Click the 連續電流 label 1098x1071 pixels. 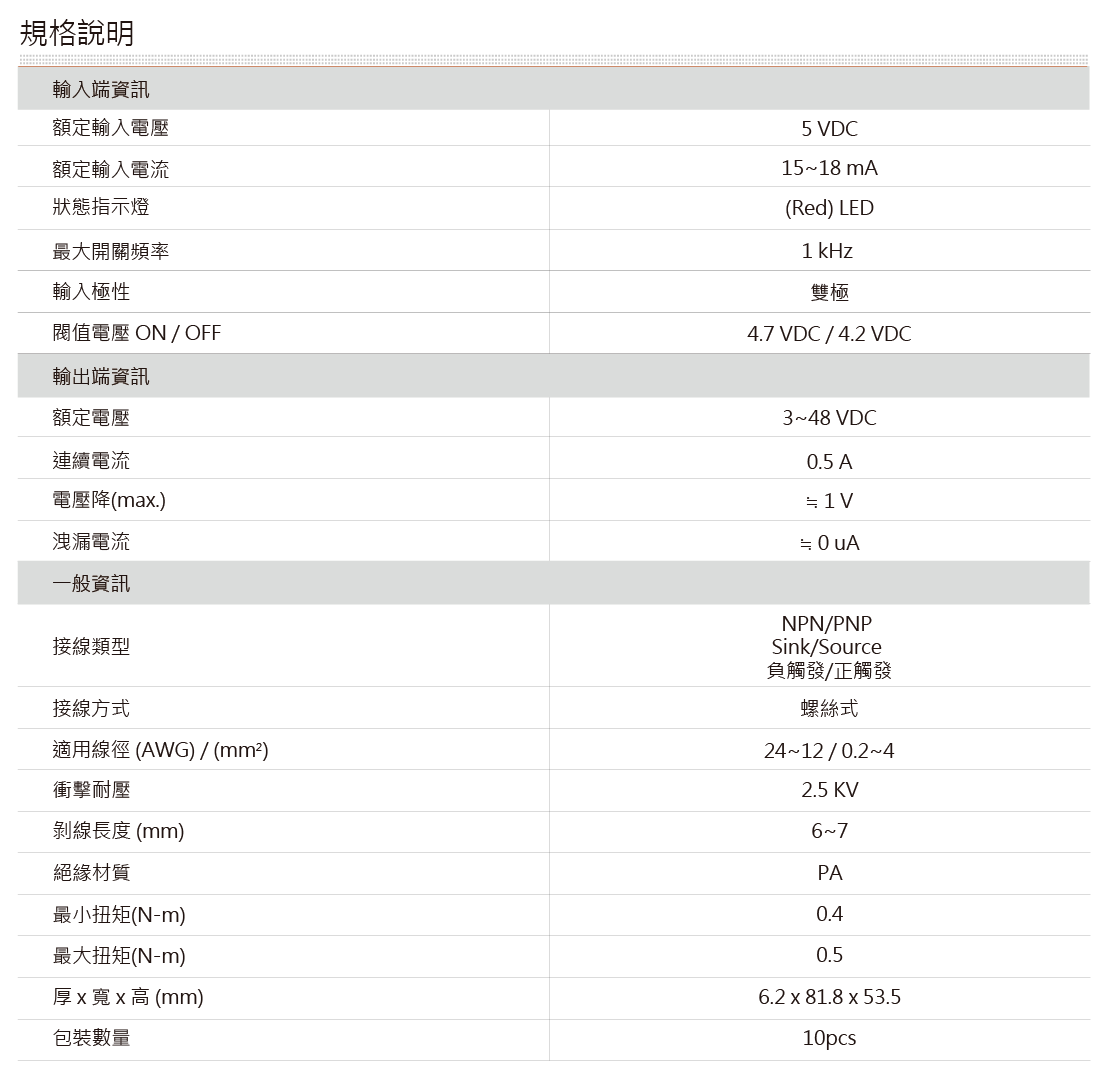click(91, 460)
